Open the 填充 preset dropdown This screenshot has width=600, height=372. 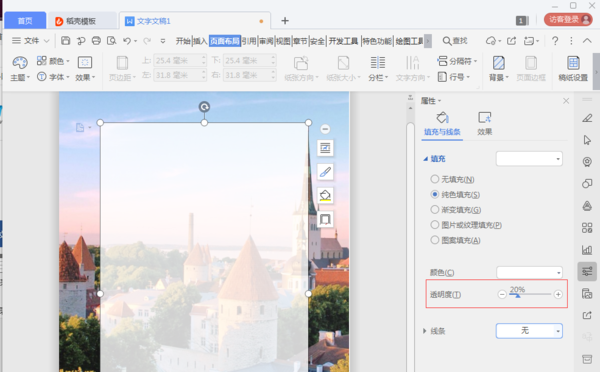[x=529, y=158]
